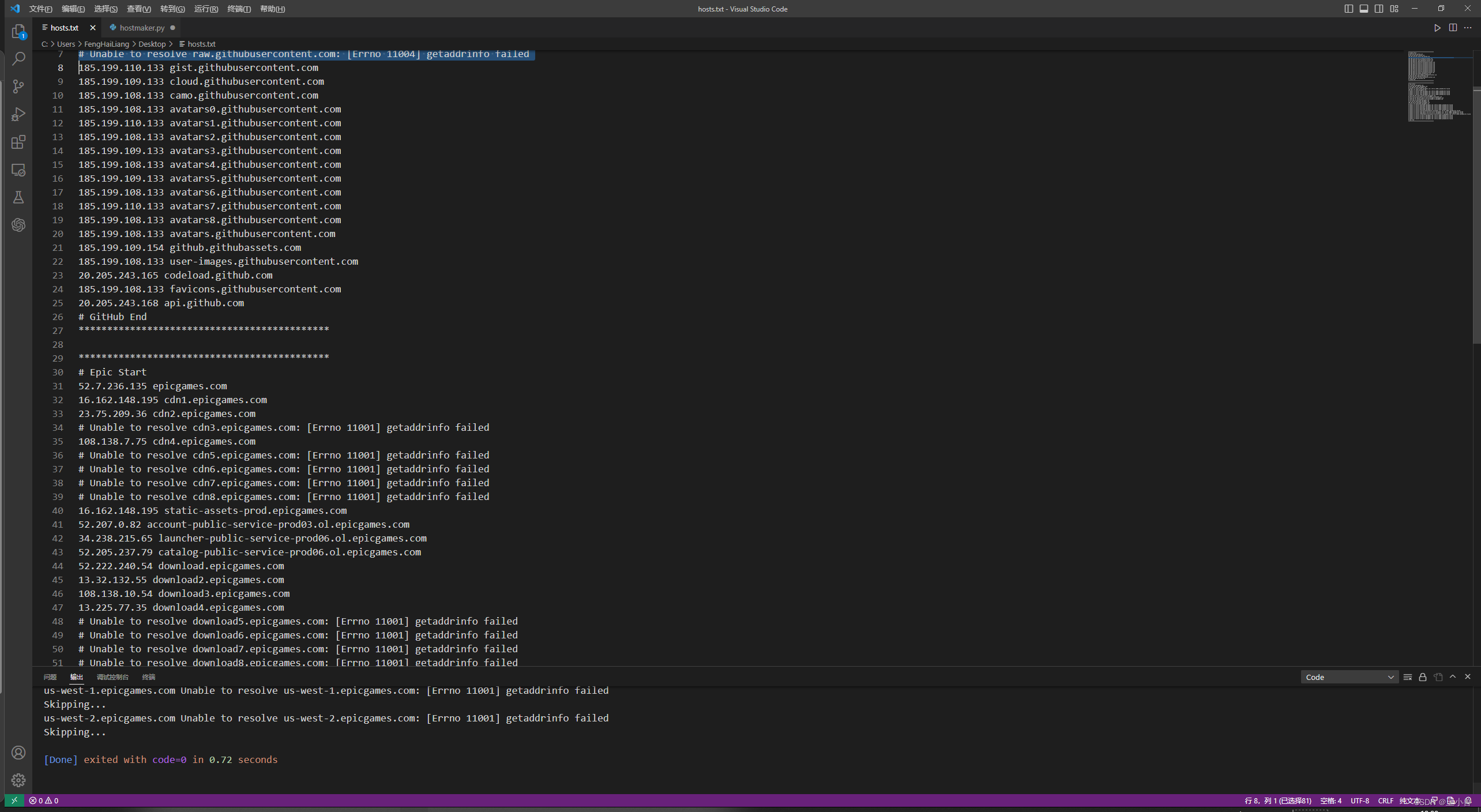1481x812 pixels.
Task: Click the '52.7.236.135 epicgames.com' line
Action: [x=153, y=386]
